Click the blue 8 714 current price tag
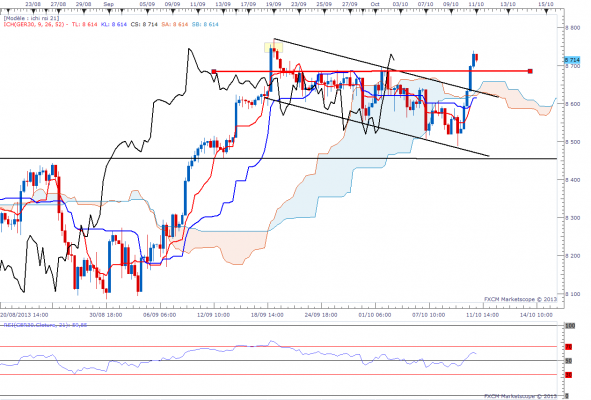 coord(572,60)
